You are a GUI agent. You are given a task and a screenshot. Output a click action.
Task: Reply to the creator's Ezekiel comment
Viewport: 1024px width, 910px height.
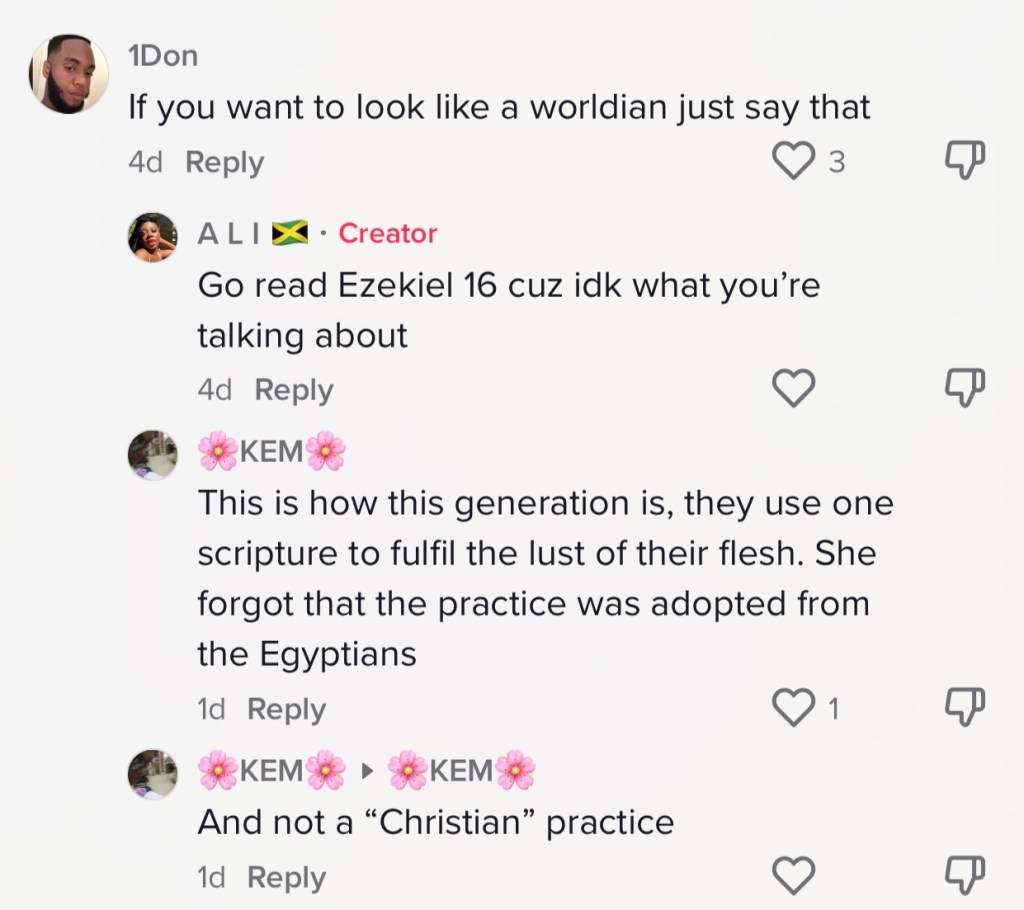294,390
